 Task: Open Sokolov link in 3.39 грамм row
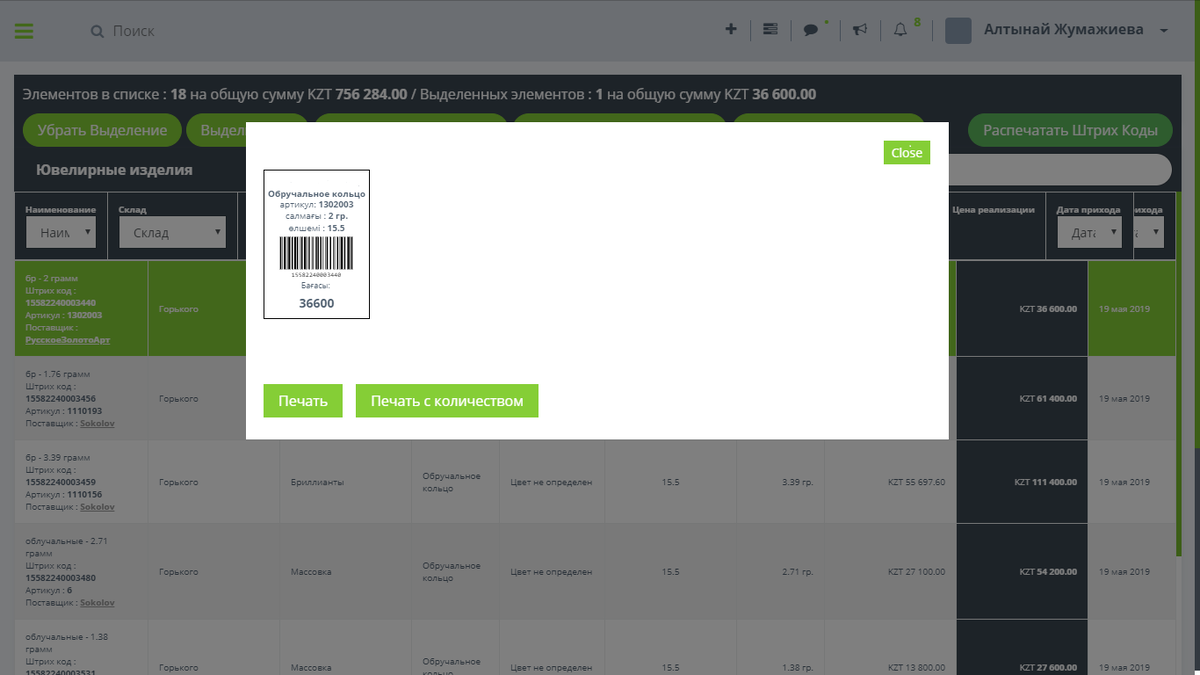point(97,507)
